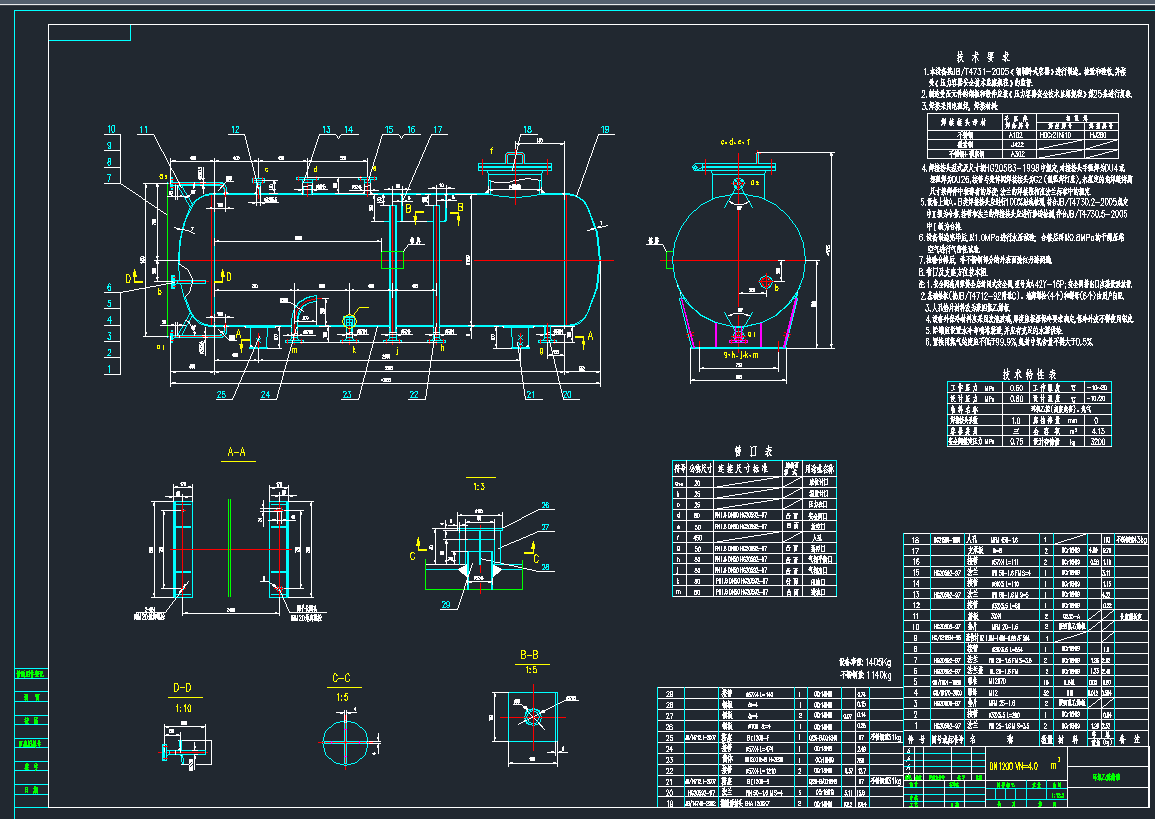Viewport: 1155px width, 819px height.
Task: Click callout number 23 below the tank
Action: click(x=347, y=395)
